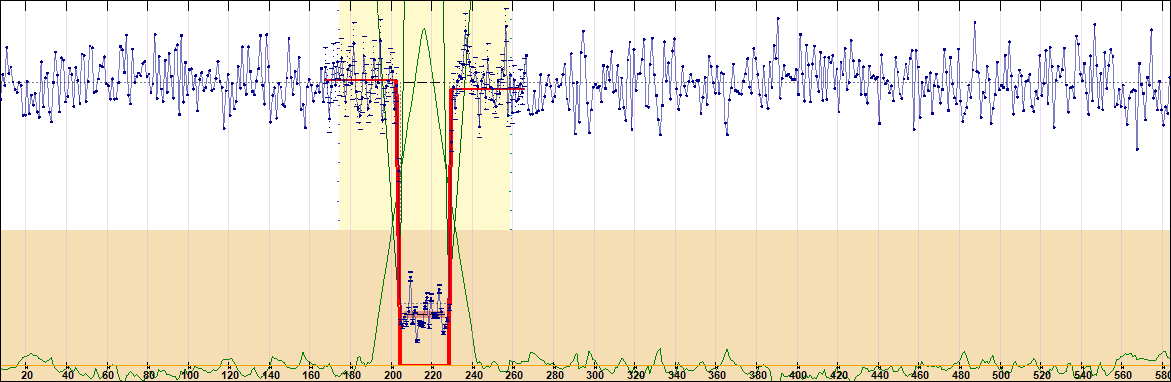Click the red baseline segment before the dip
The width and height of the screenshot is (1171, 382).
click(x=361, y=80)
